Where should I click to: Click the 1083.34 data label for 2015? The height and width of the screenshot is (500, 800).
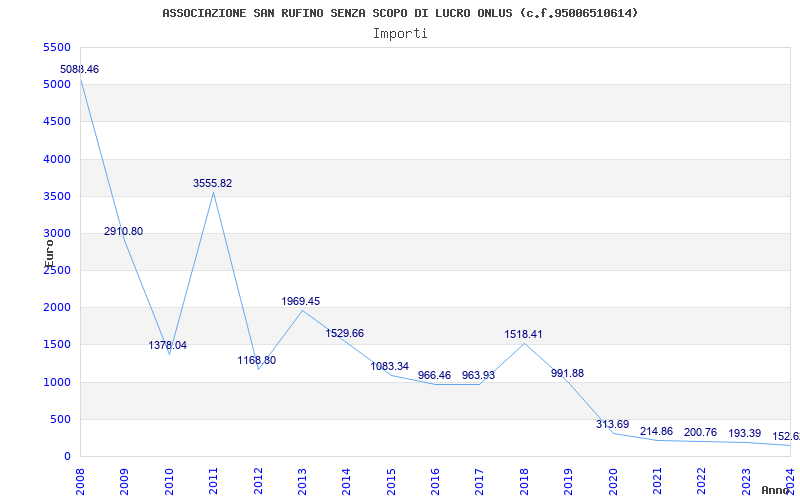coord(390,366)
